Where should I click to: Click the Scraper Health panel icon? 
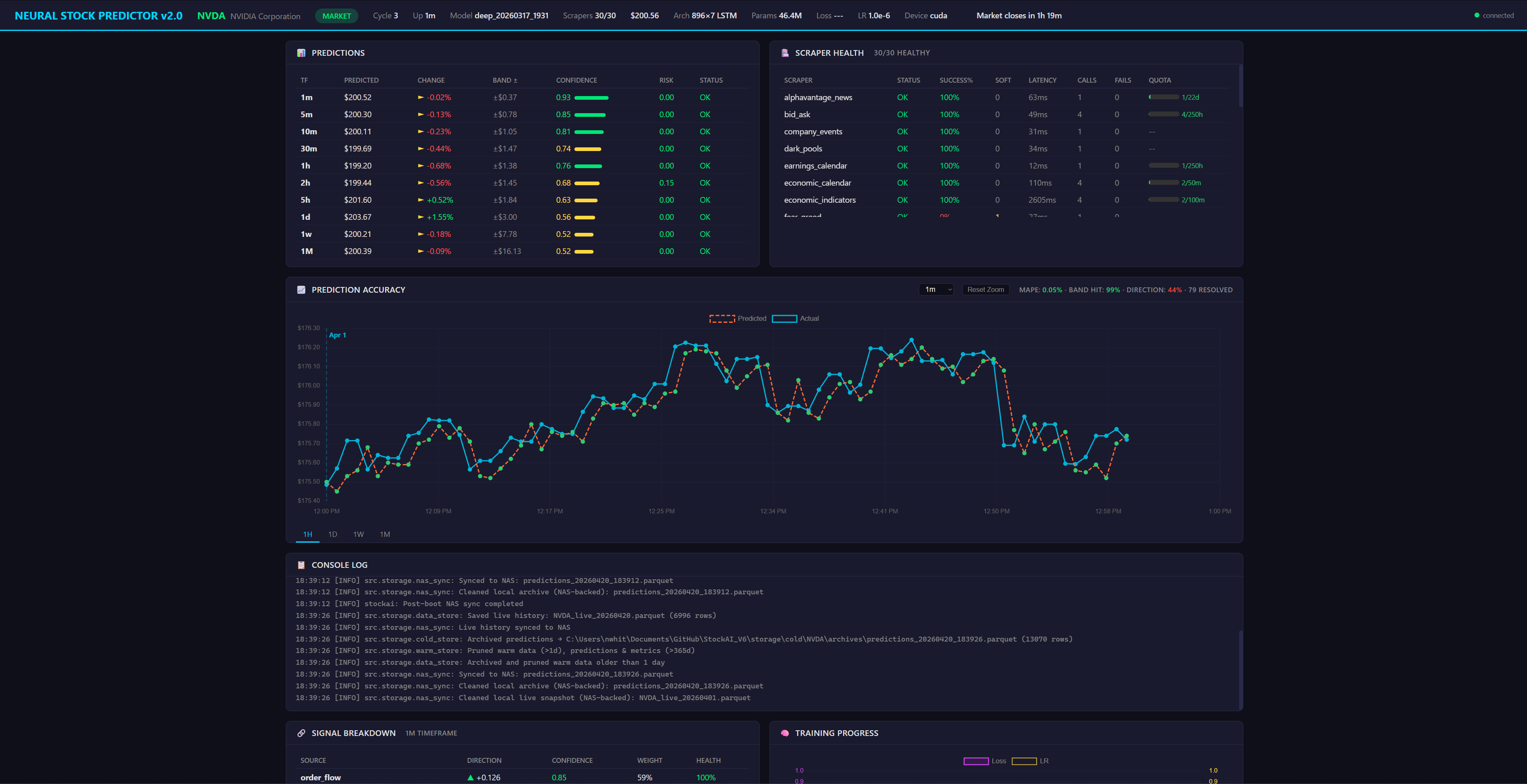pyautogui.click(x=785, y=53)
